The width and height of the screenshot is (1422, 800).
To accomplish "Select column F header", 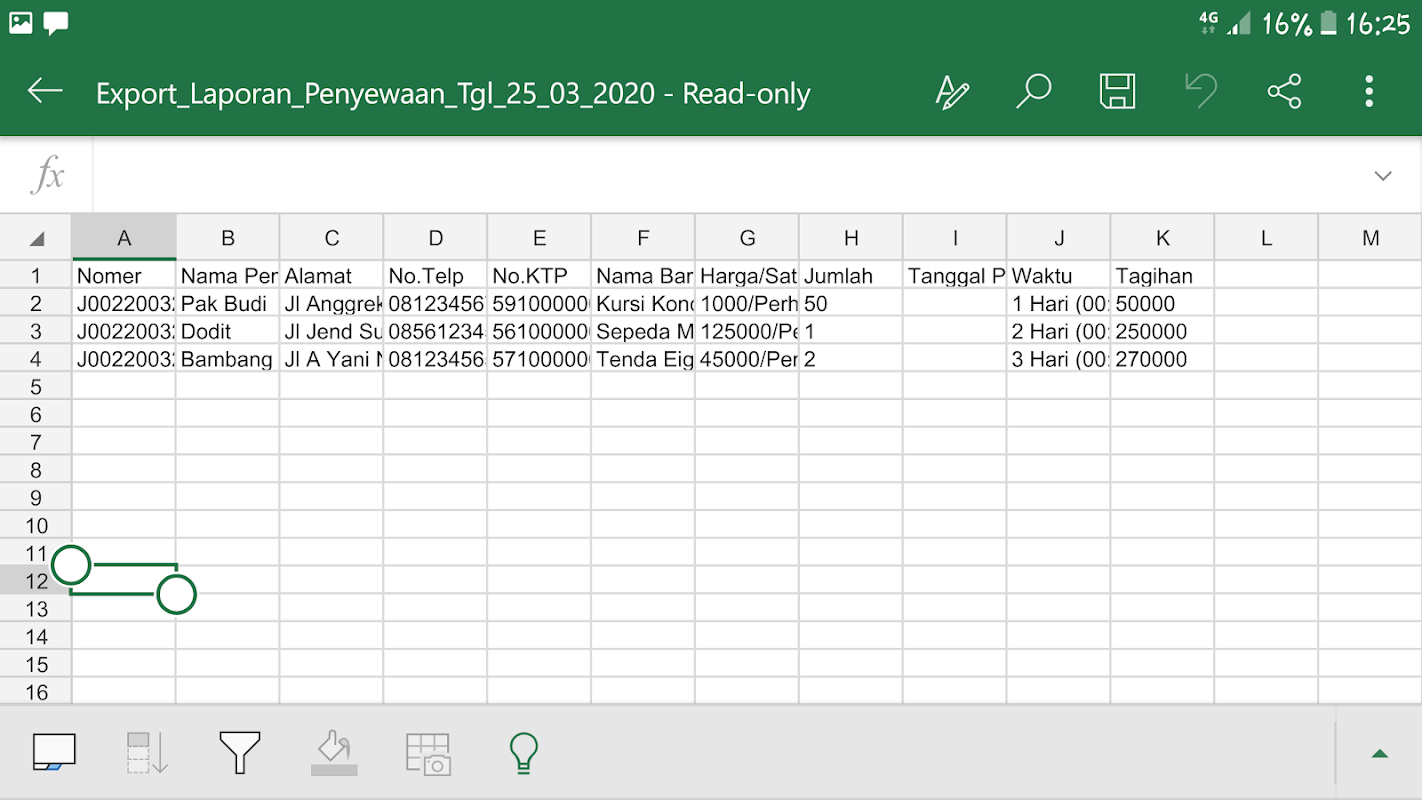I will tap(643, 238).
